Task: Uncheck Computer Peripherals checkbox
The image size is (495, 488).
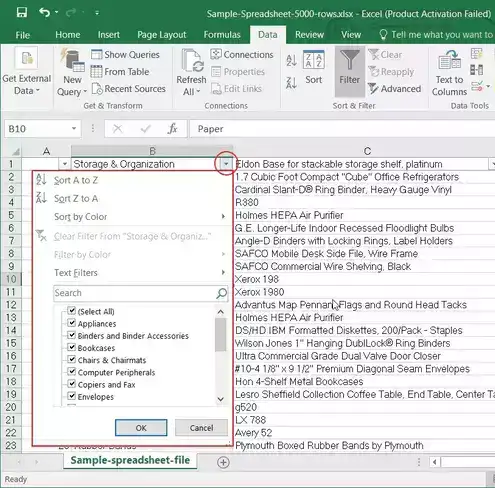Action: pyautogui.click(x=71, y=371)
